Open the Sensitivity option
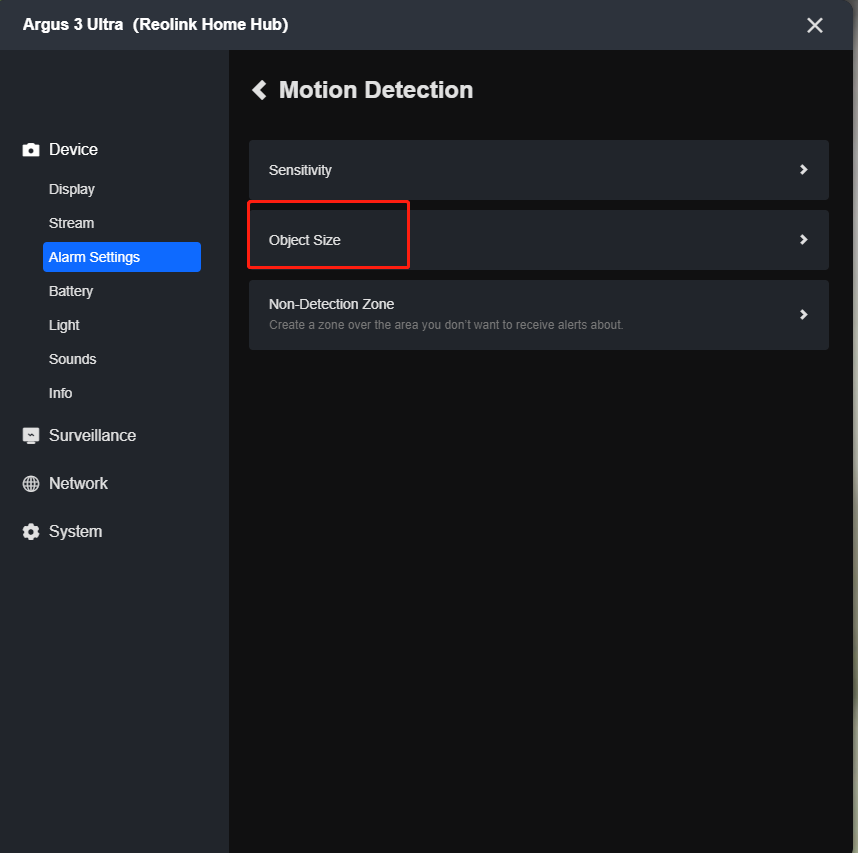 coord(538,170)
